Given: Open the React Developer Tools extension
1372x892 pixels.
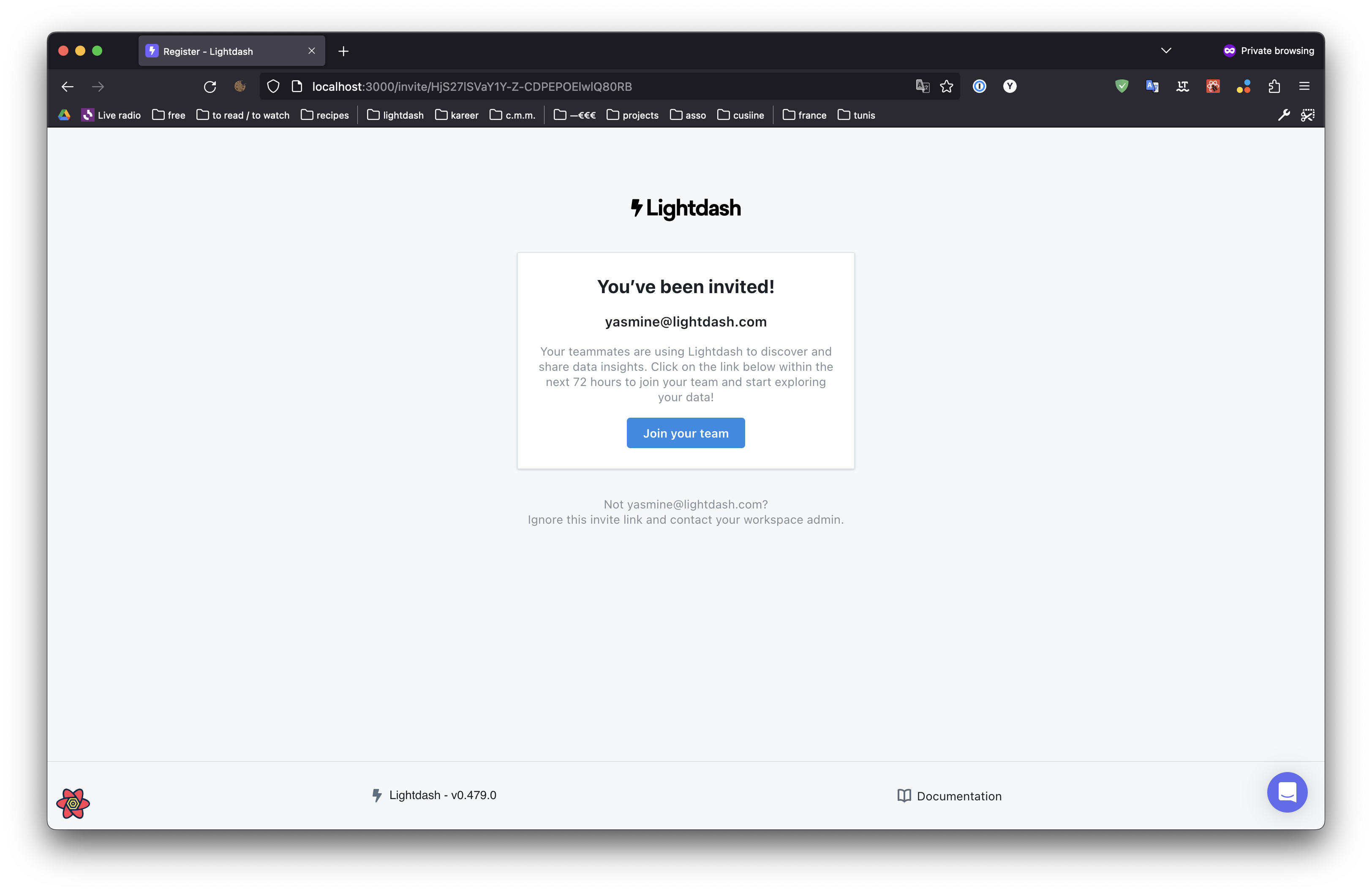Looking at the screenshot, I should pyautogui.click(x=1213, y=87).
